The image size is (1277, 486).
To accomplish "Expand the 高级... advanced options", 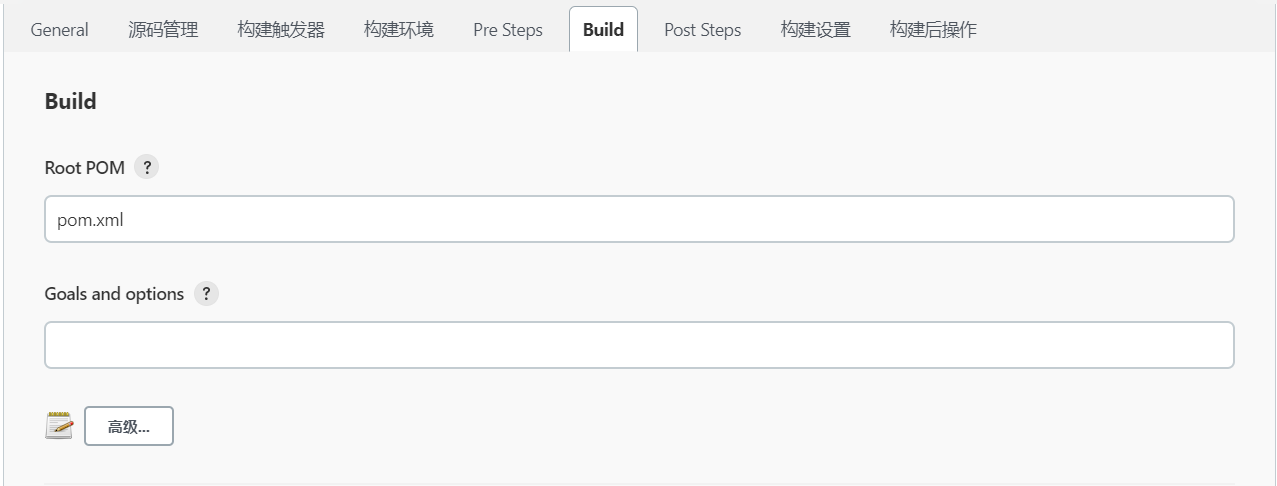I will (129, 426).
